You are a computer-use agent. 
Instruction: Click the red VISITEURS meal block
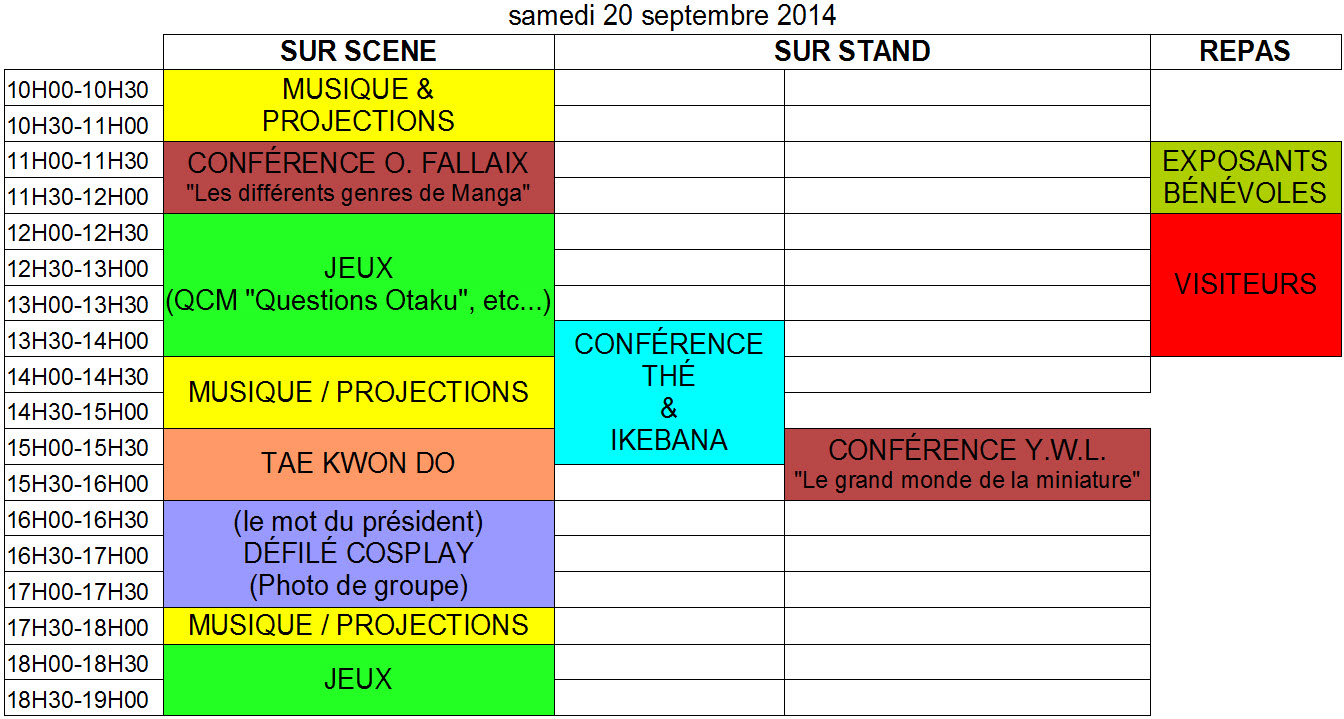coord(1245,284)
